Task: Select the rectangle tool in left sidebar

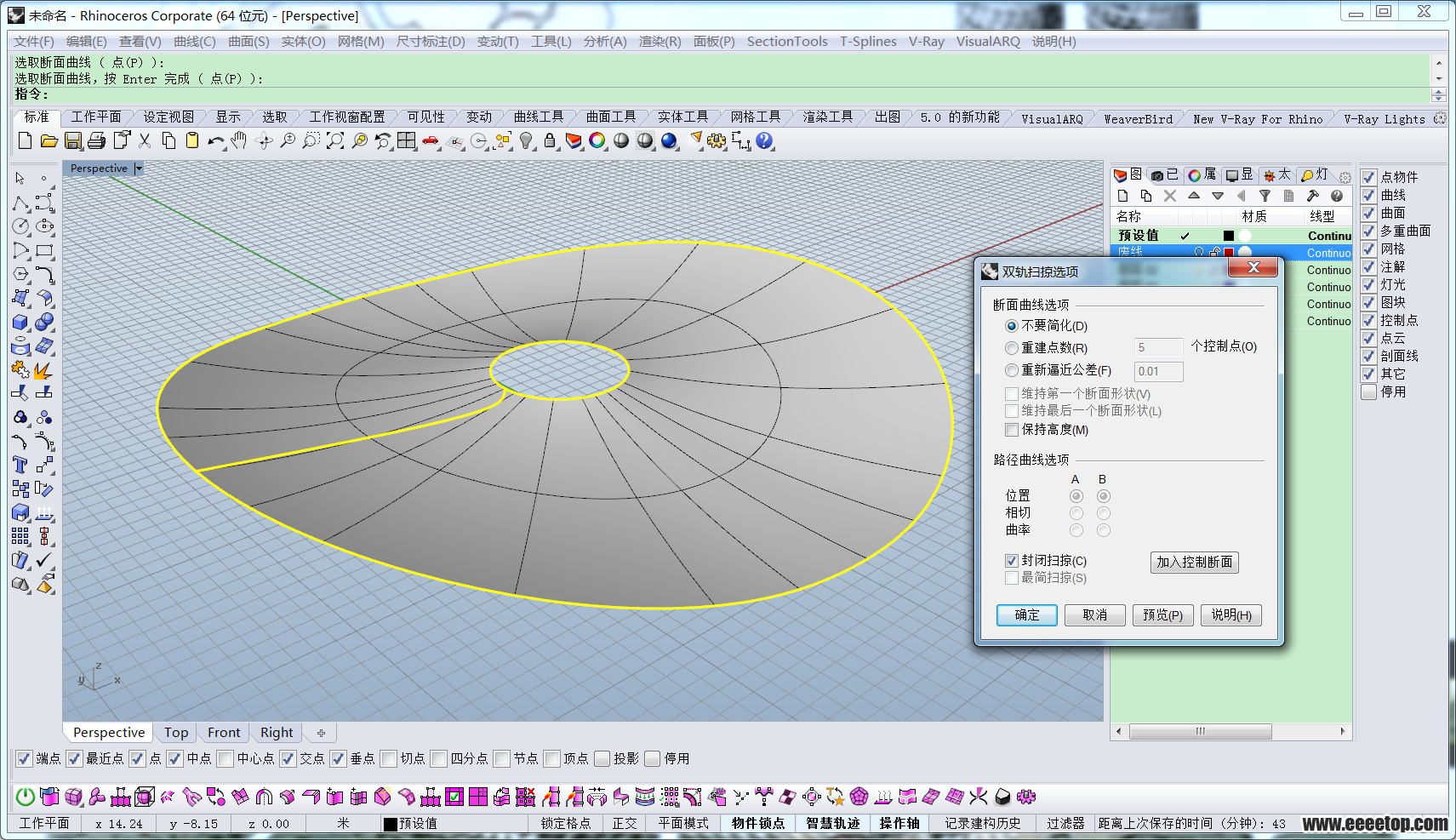Action: (44, 250)
